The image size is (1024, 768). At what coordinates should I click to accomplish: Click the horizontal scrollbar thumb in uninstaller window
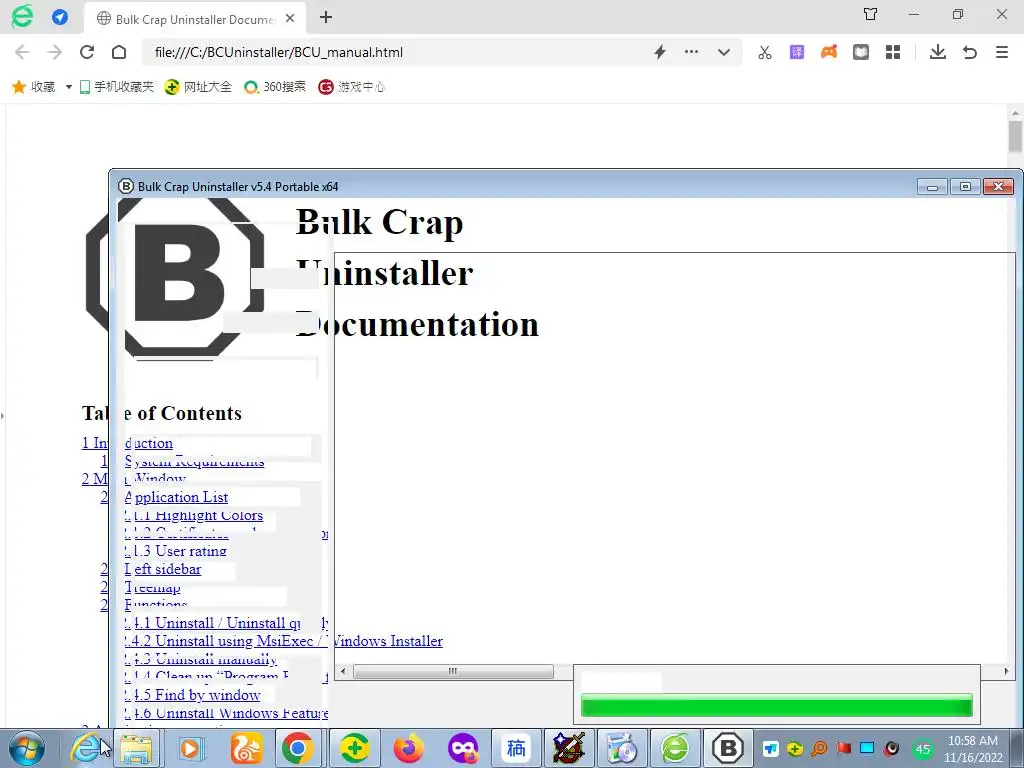(x=453, y=671)
